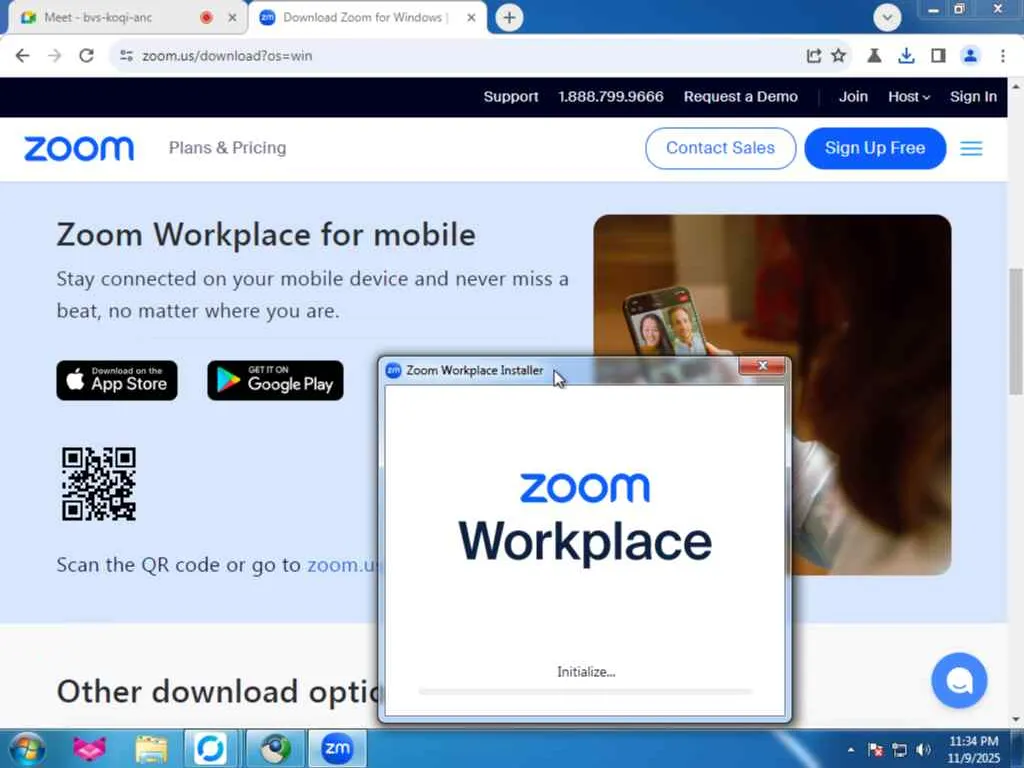Go back using browser back arrow

(x=22, y=56)
